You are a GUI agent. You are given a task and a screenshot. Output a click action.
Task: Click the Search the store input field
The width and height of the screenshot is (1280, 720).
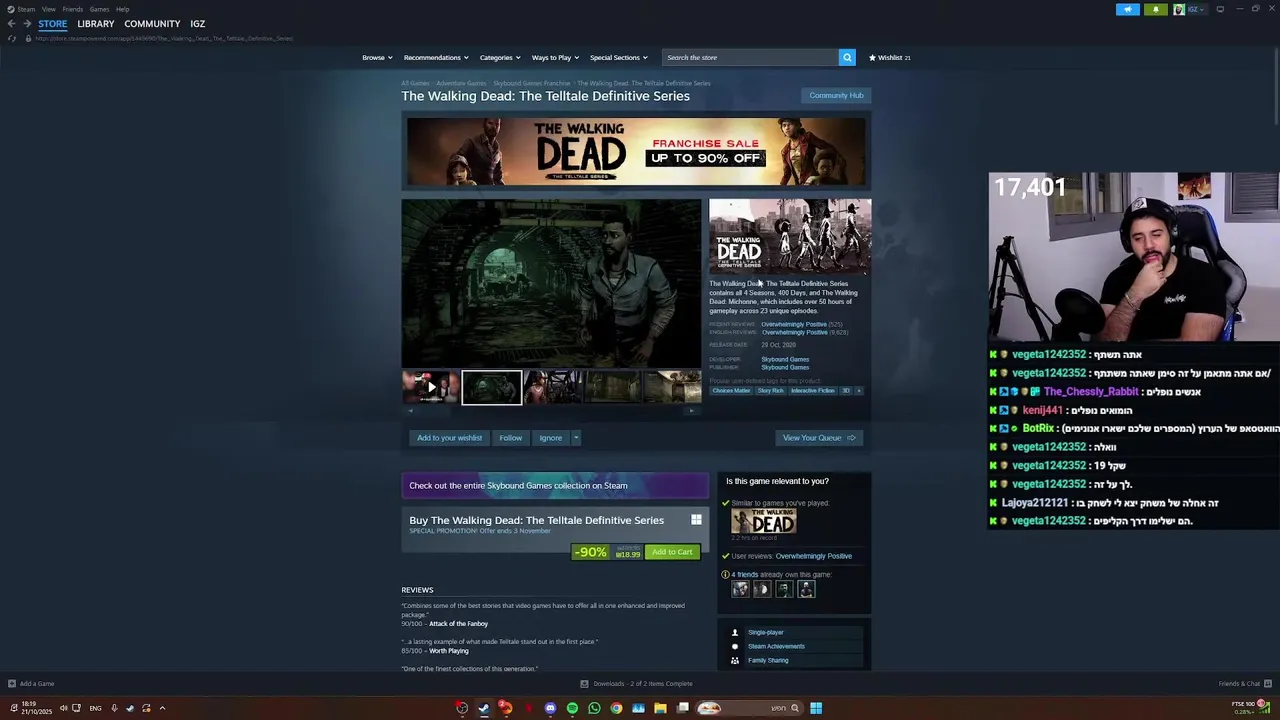(750, 57)
